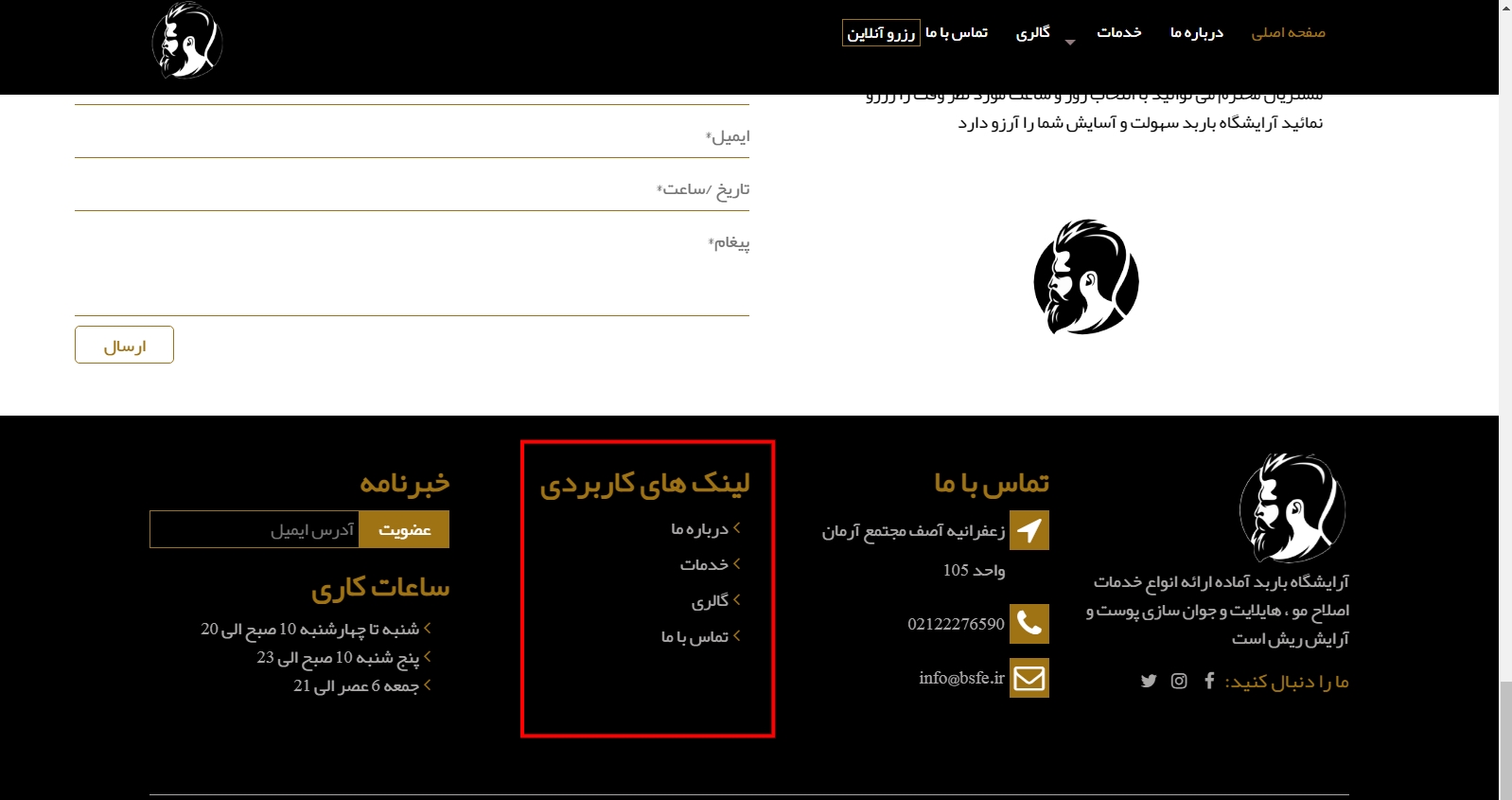Click the address زعفرانیه آصف مجتمع آرمان

913,531
